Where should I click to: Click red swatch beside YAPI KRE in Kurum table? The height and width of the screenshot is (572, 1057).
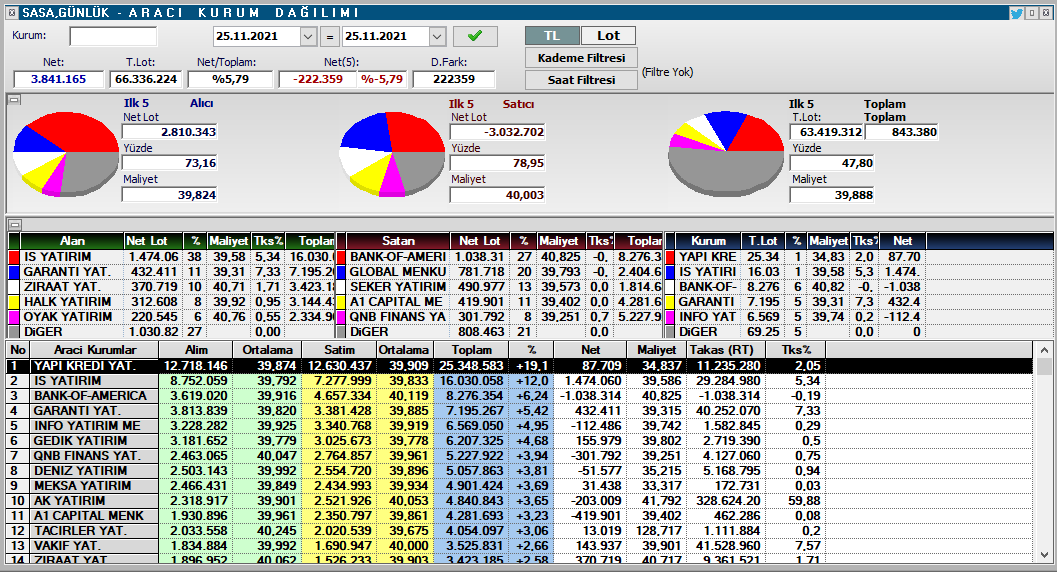click(x=670, y=257)
